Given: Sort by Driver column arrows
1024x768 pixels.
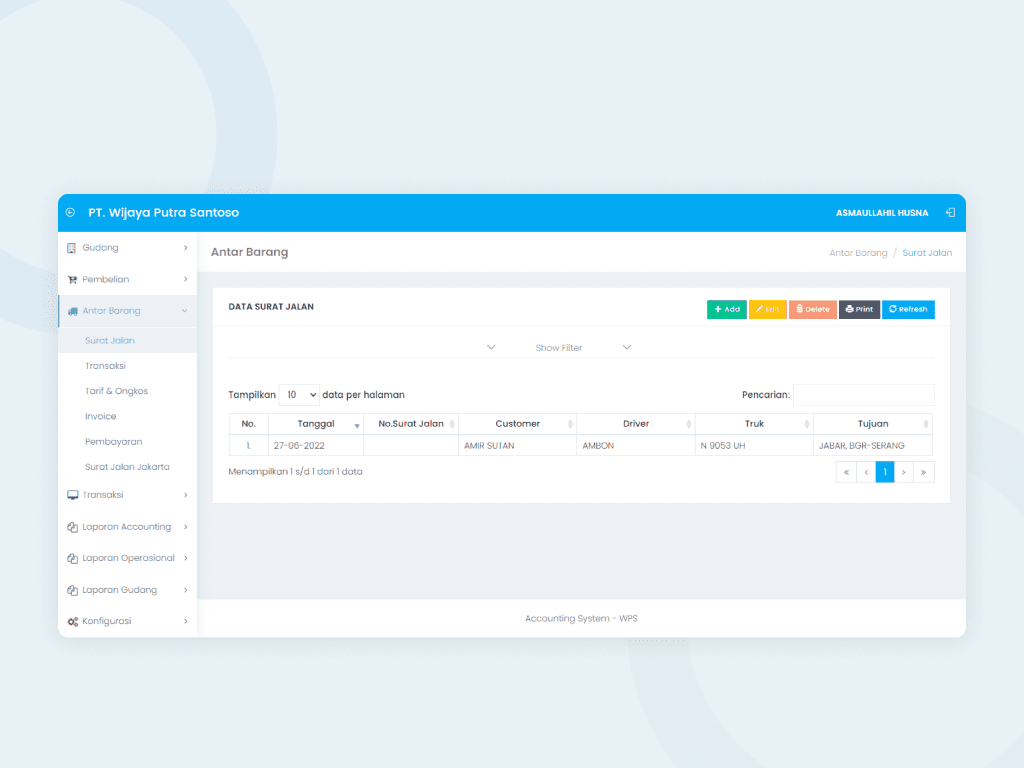Looking at the screenshot, I should [688, 424].
